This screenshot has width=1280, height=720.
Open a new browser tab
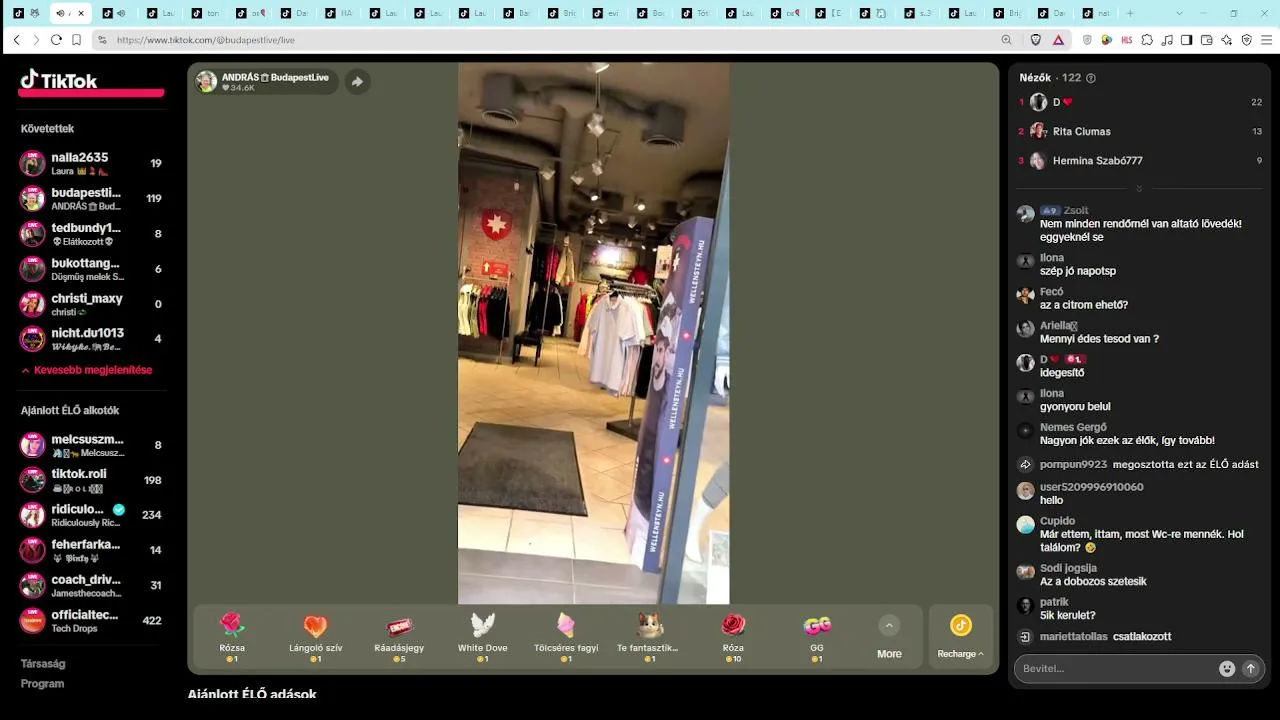coord(1130,13)
